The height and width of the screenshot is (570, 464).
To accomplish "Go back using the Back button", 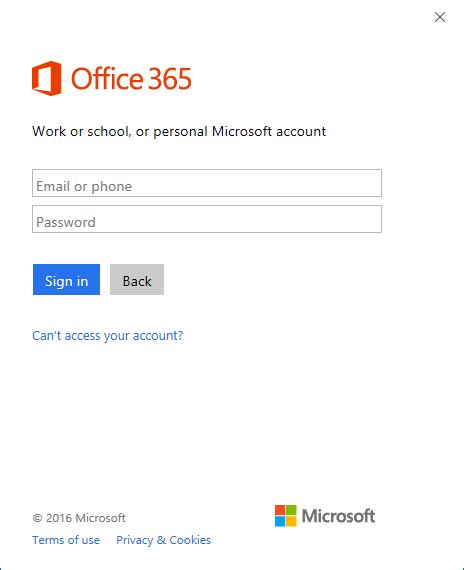I will [x=137, y=279].
